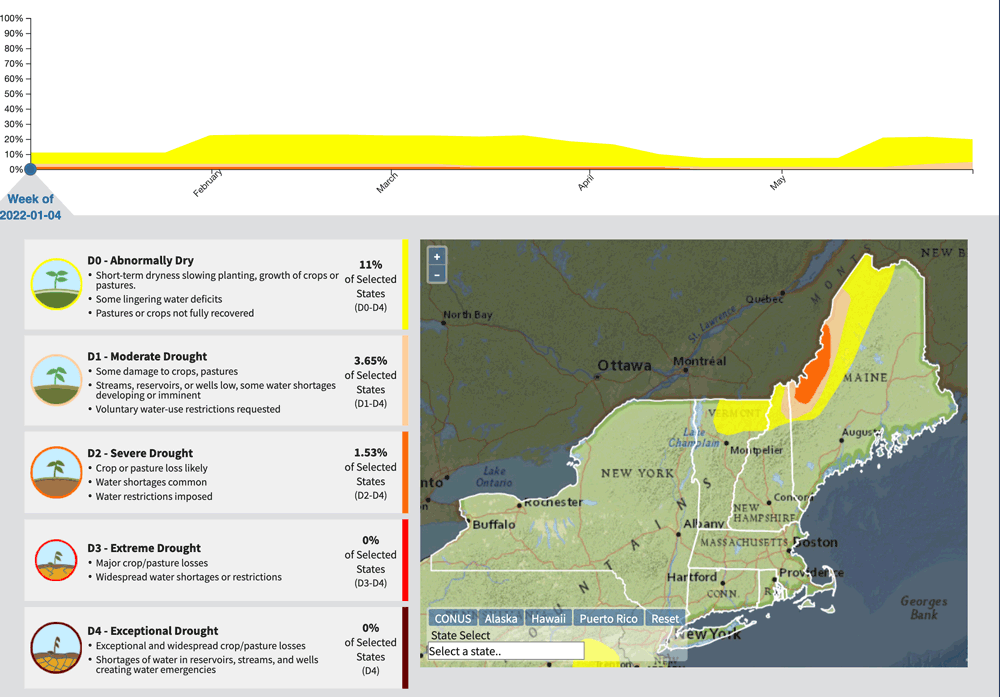Click the peach D1 Moderate Drought color bar
Viewport: 1000px width, 697px height.
click(x=405, y=380)
